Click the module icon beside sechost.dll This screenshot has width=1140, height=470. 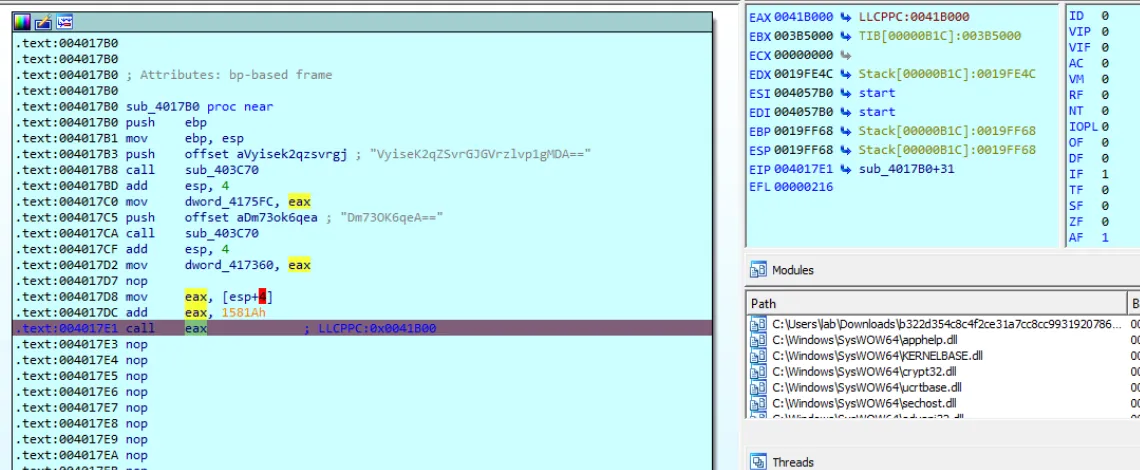pyautogui.click(x=758, y=403)
